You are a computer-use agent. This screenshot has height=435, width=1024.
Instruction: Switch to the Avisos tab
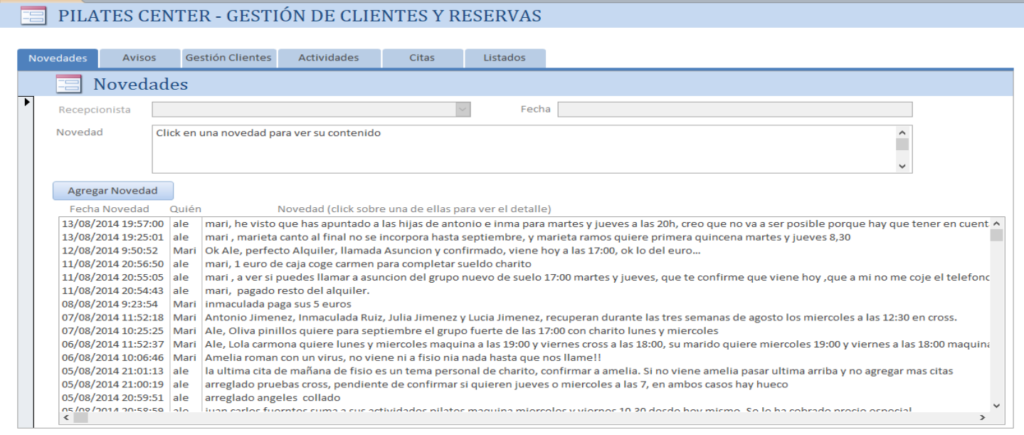click(x=139, y=58)
